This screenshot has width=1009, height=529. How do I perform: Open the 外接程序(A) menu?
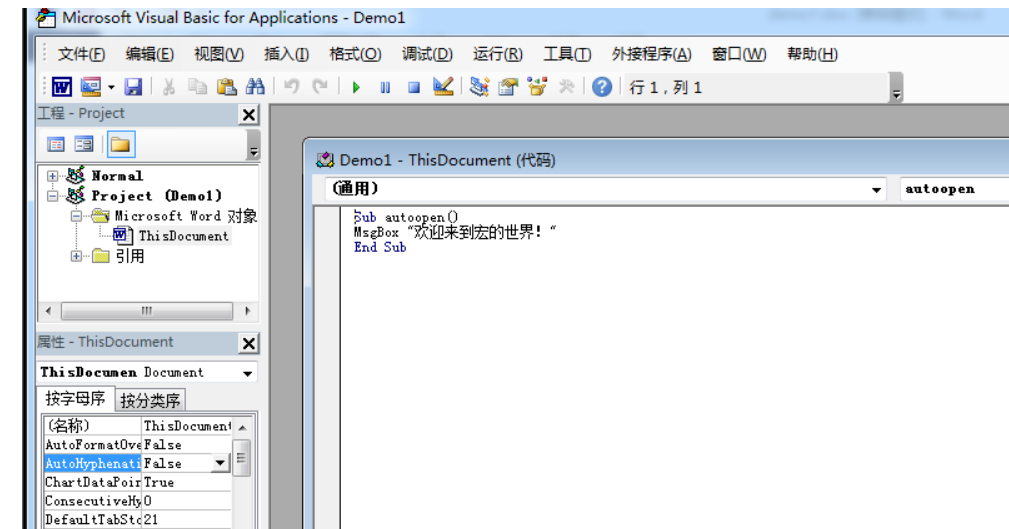coord(651,54)
